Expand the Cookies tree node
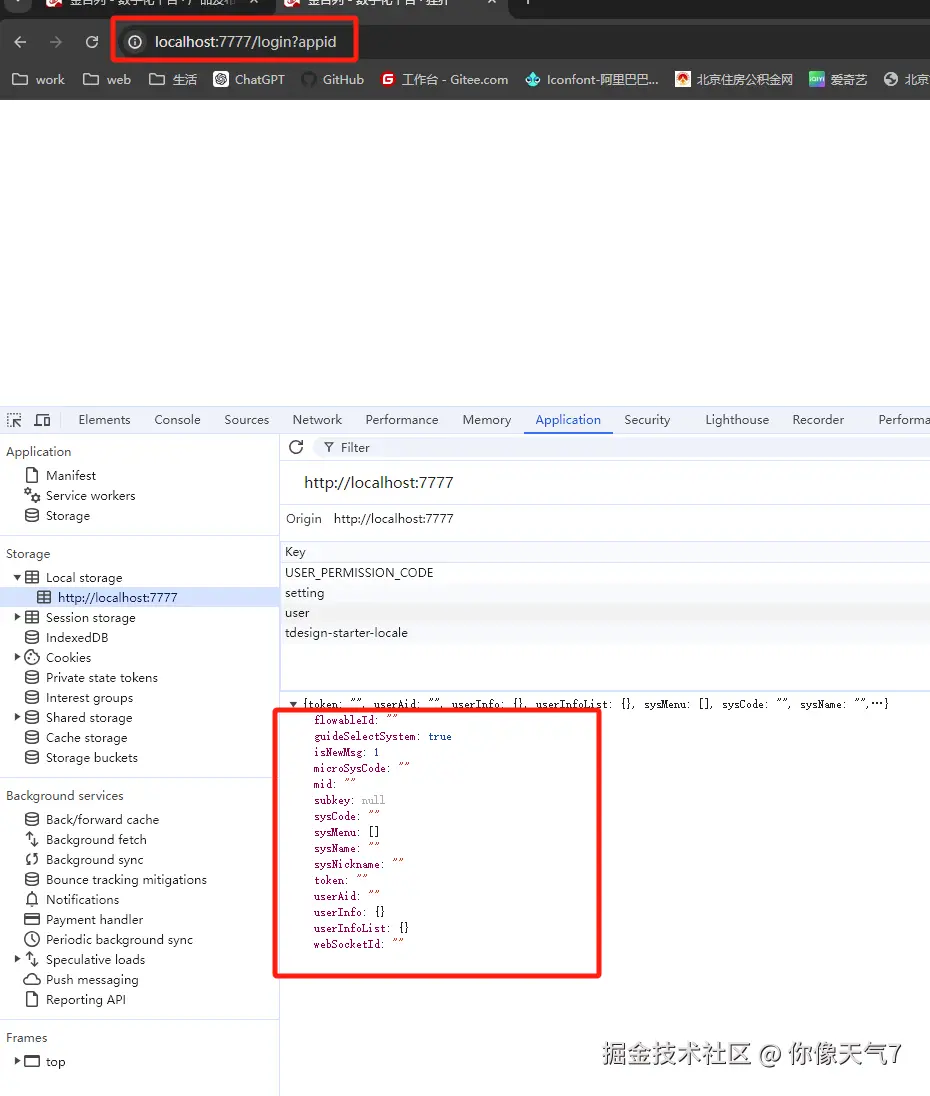This screenshot has height=1096, width=930. tap(17, 657)
